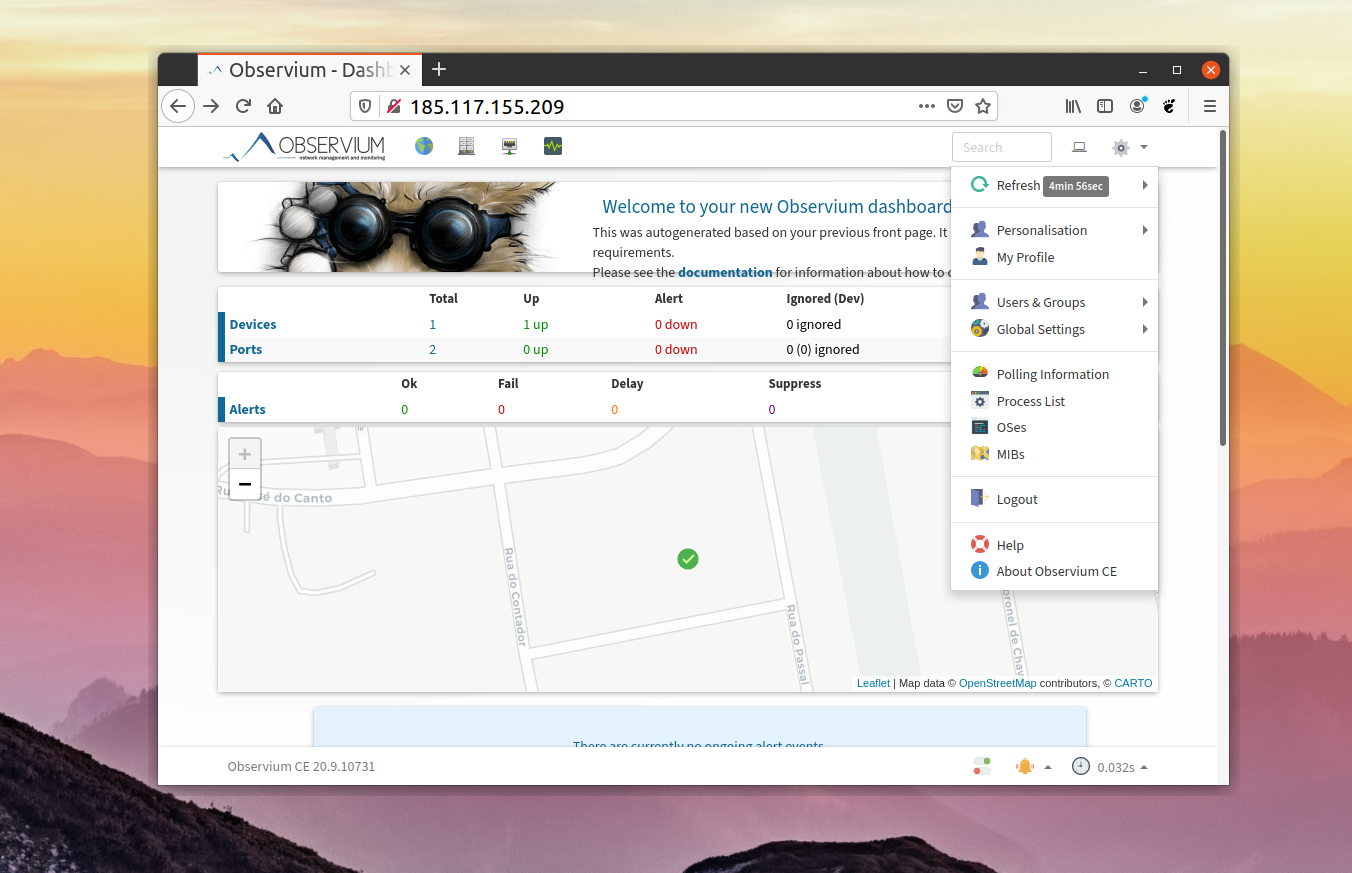1352x873 pixels.
Task: Collapse the gear menu dropdown caret
Action: pos(1143,148)
